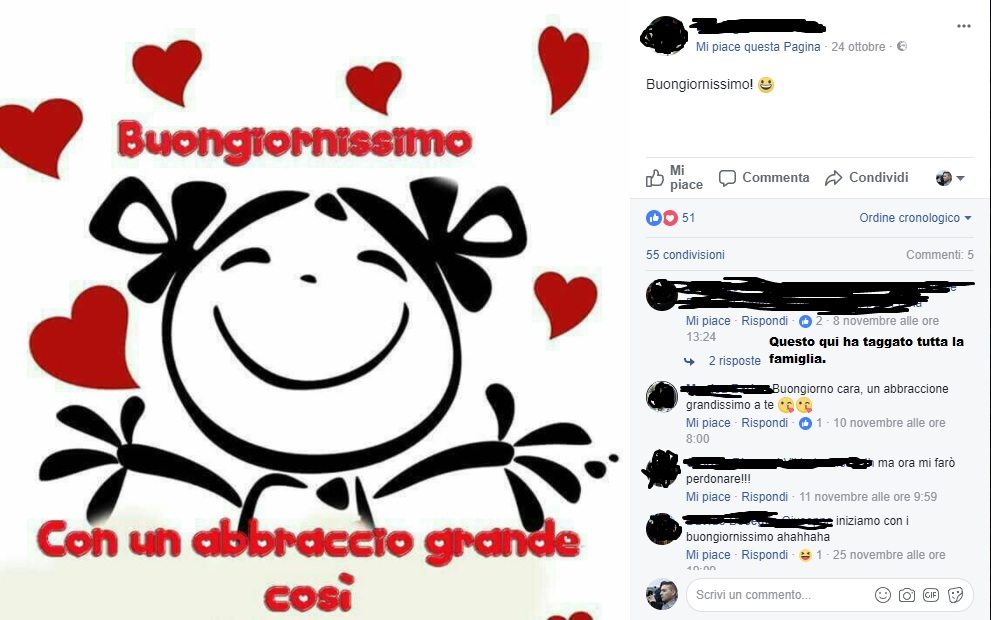Open the three-dots post options menu
The image size is (991, 620).
963,26
